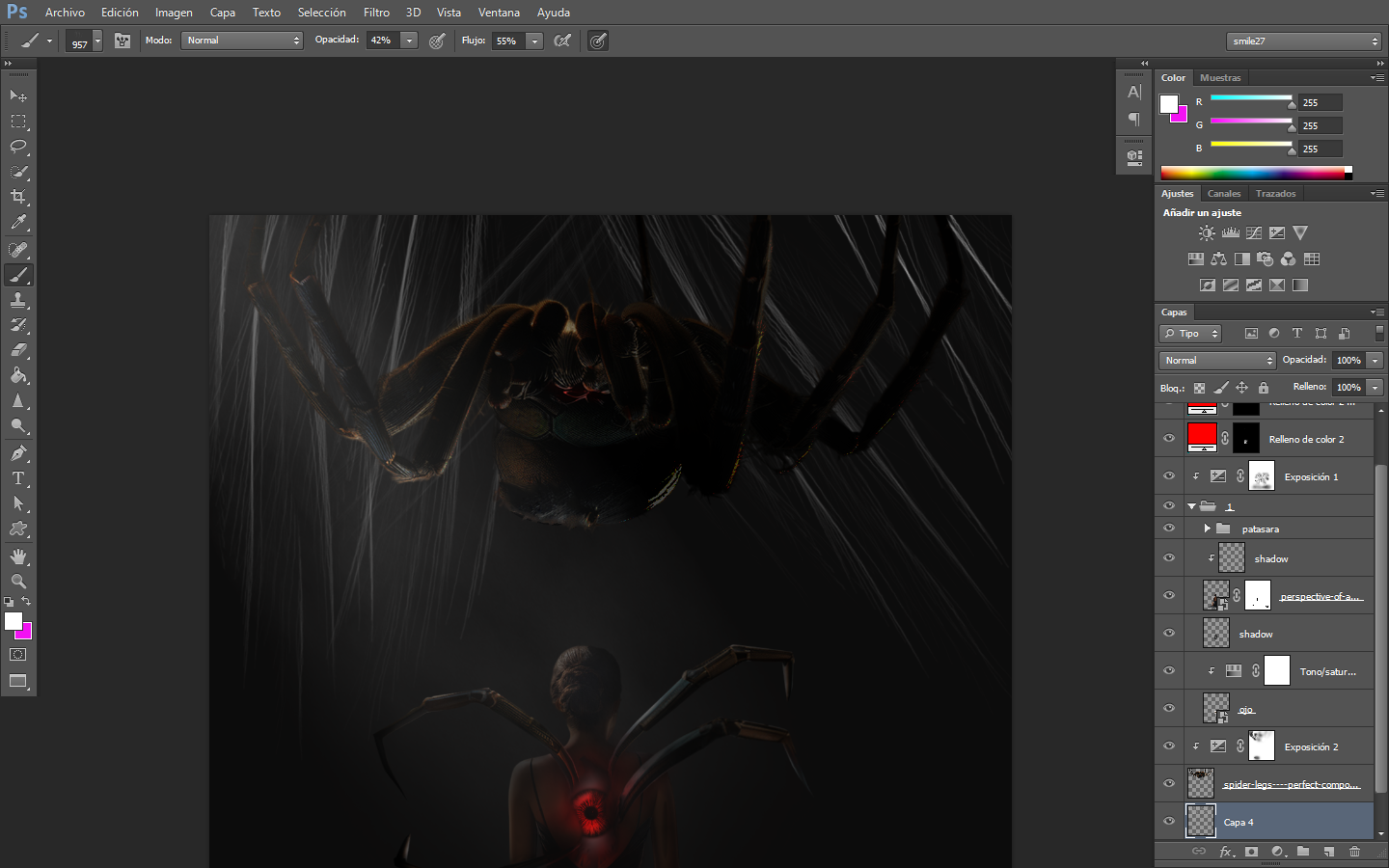This screenshot has width=1389, height=868.
Task: Hide the patasara group
Action: 1169,529
